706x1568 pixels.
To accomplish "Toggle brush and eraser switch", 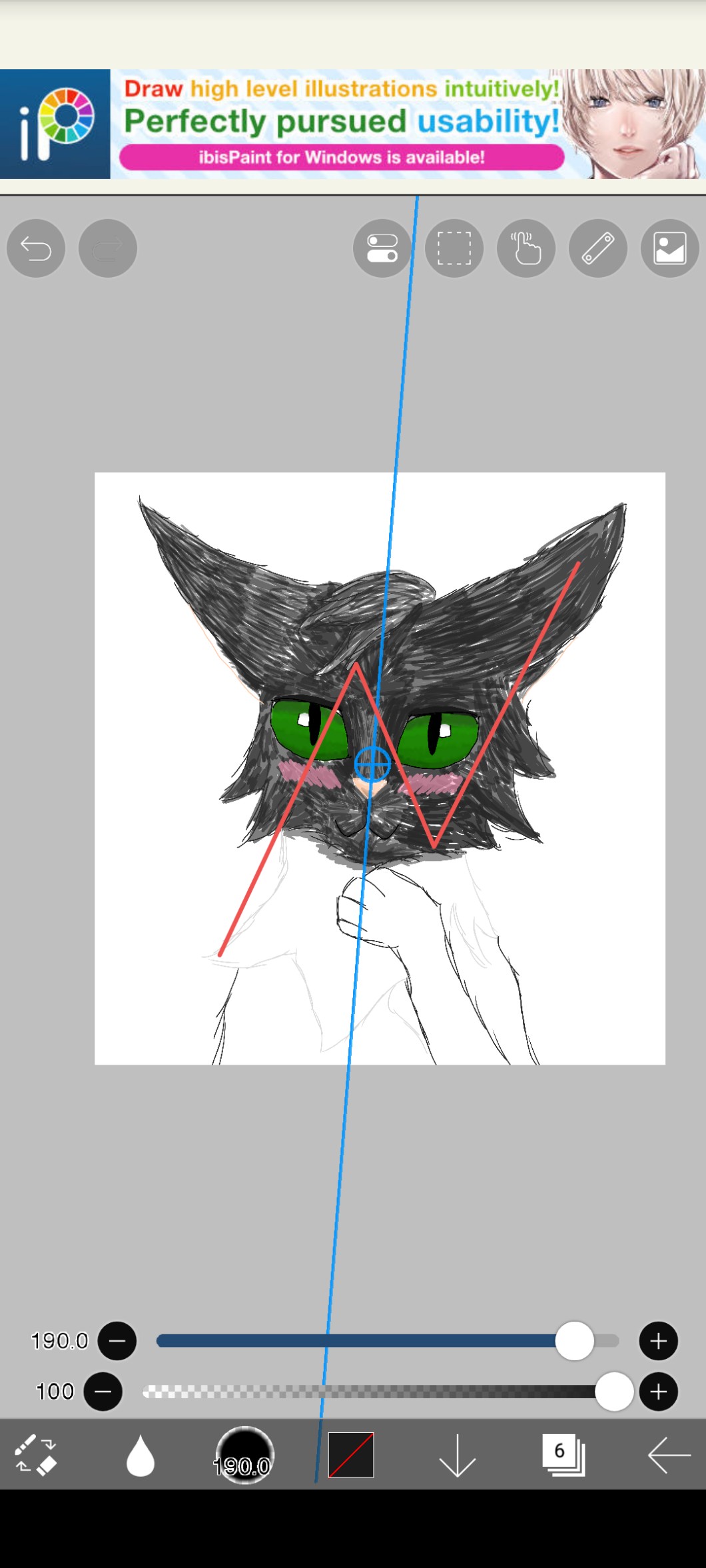I will tap(36, 1455).
